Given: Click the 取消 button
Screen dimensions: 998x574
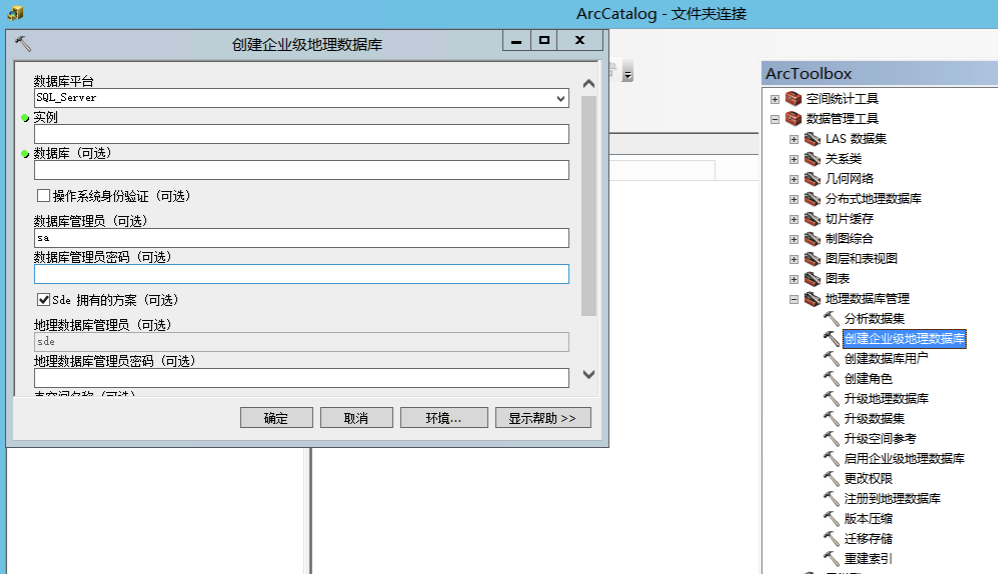Looking at the screenshot, I should tap(356, 418).
